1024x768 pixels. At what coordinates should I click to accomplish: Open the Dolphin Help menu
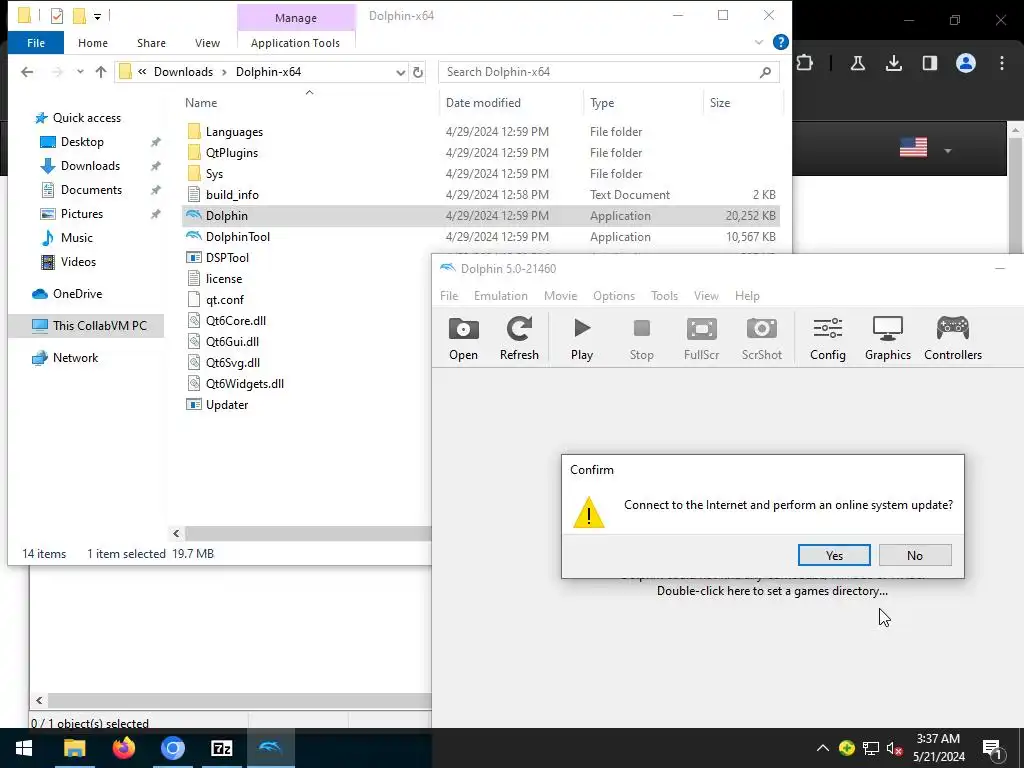747,296
